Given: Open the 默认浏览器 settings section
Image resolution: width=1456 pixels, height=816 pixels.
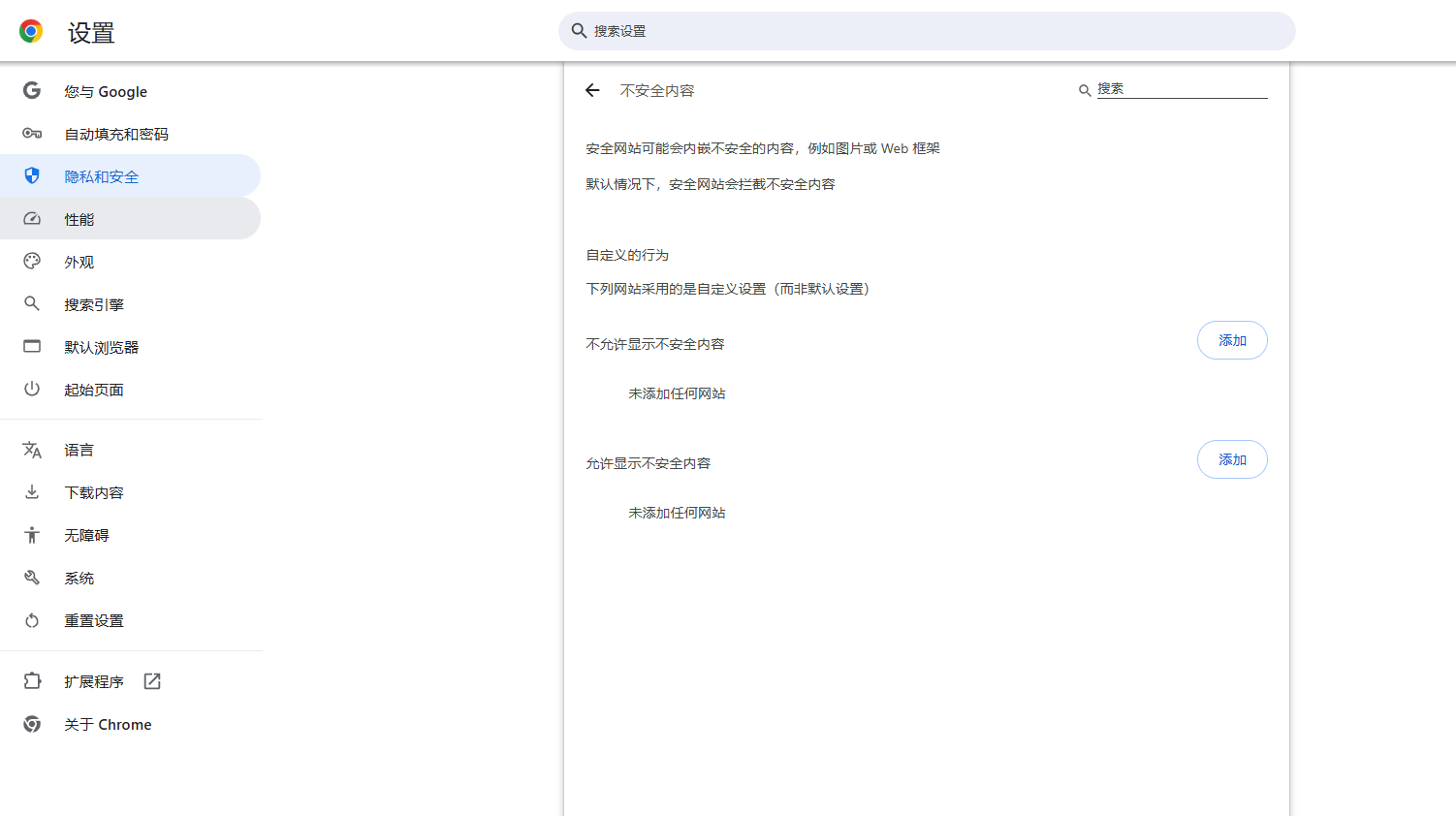Looking at the screenshot, I should (102, 347).
